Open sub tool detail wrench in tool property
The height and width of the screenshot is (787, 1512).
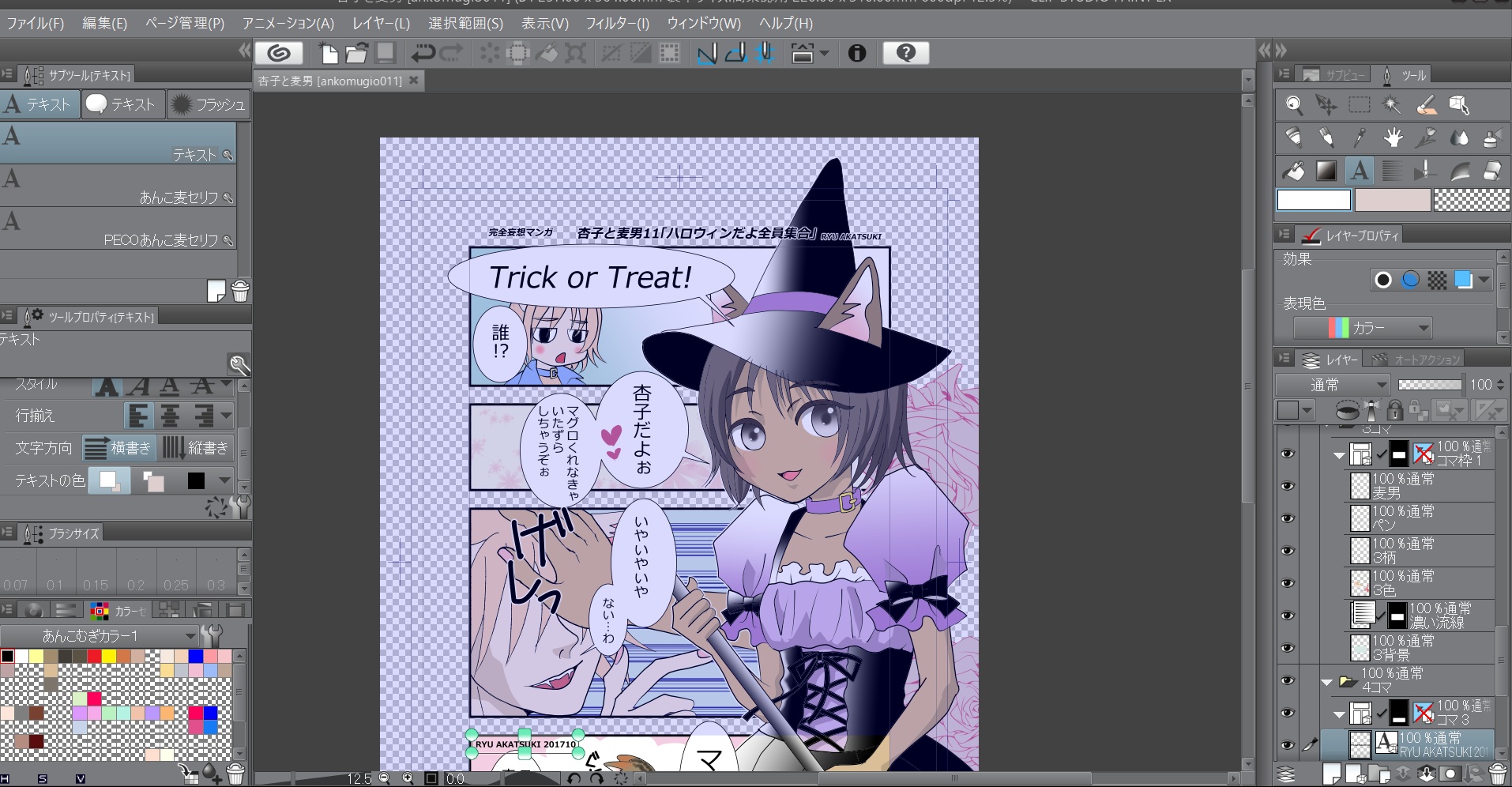[240, 506]
